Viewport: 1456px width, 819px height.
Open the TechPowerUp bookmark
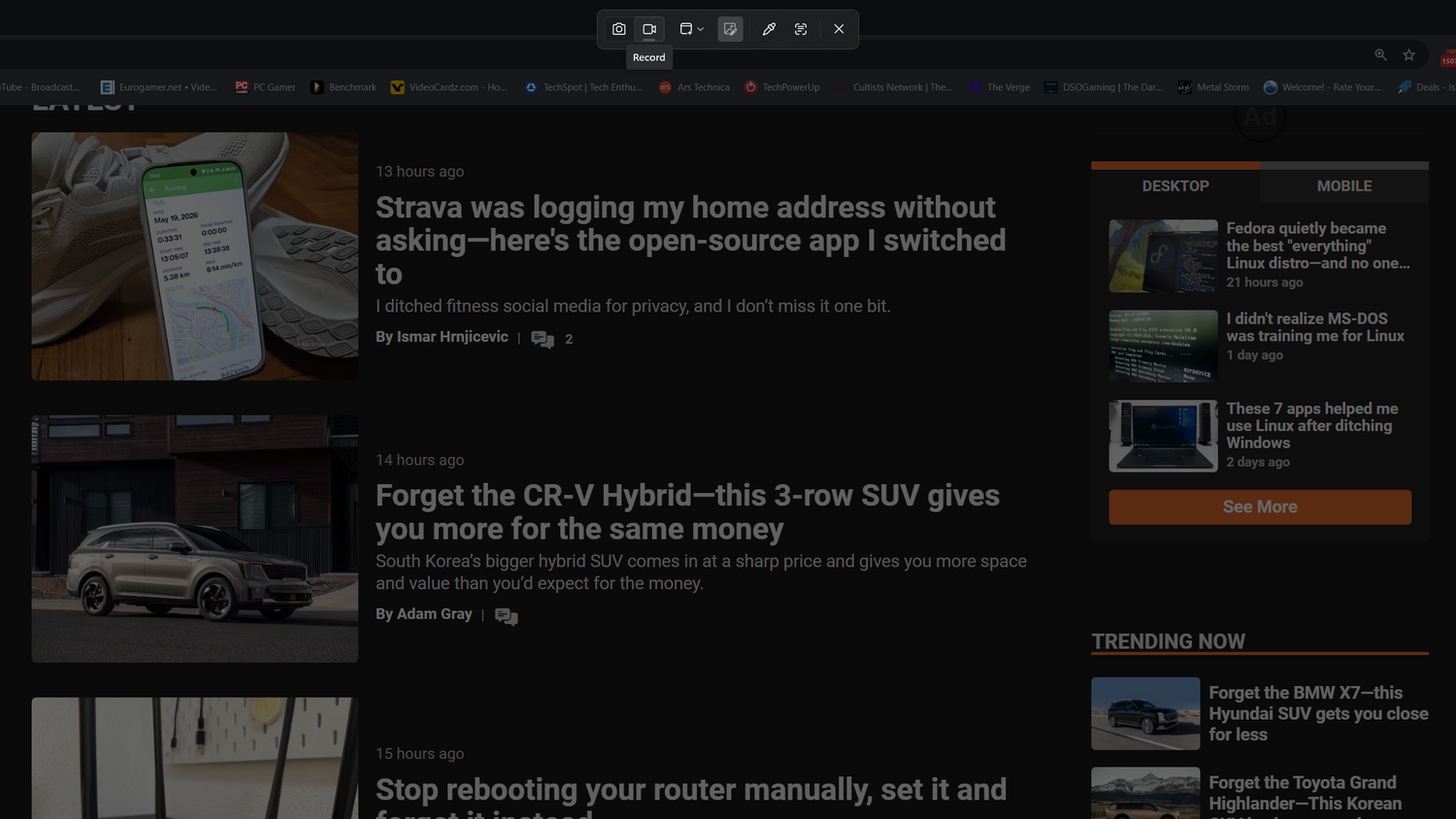click(x=782, y=87)
